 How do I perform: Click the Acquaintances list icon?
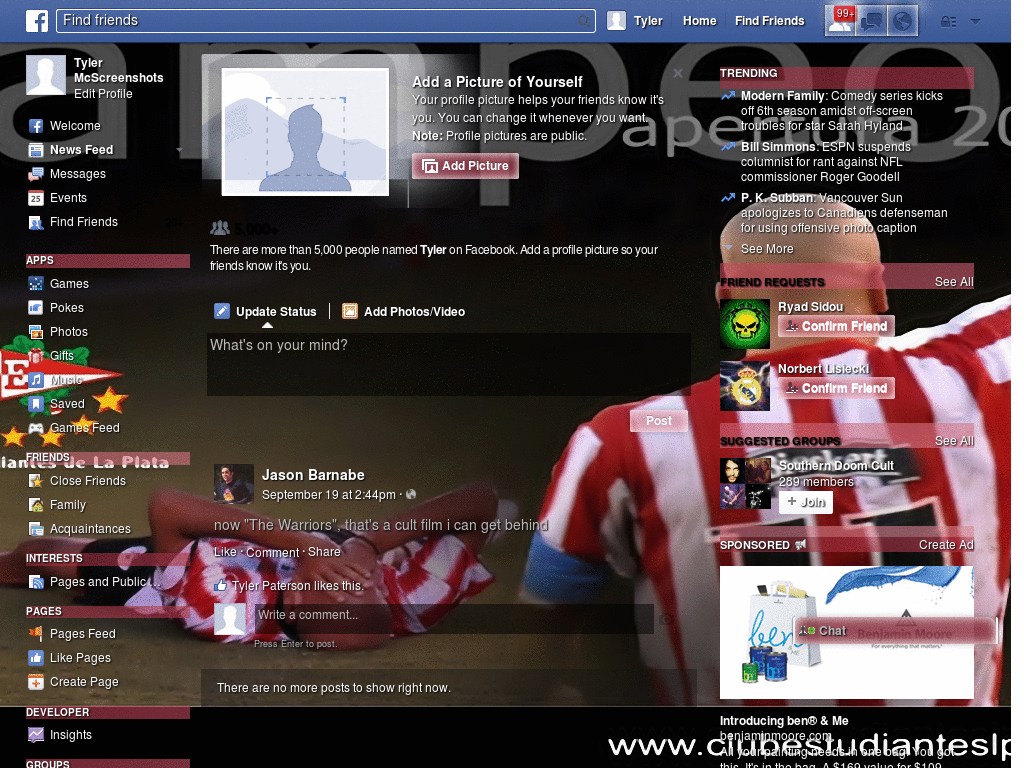[x=36, y=529]
